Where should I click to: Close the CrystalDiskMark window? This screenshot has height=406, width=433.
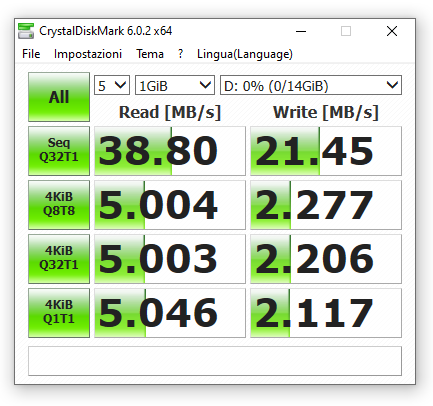click(x=392, y=31)
